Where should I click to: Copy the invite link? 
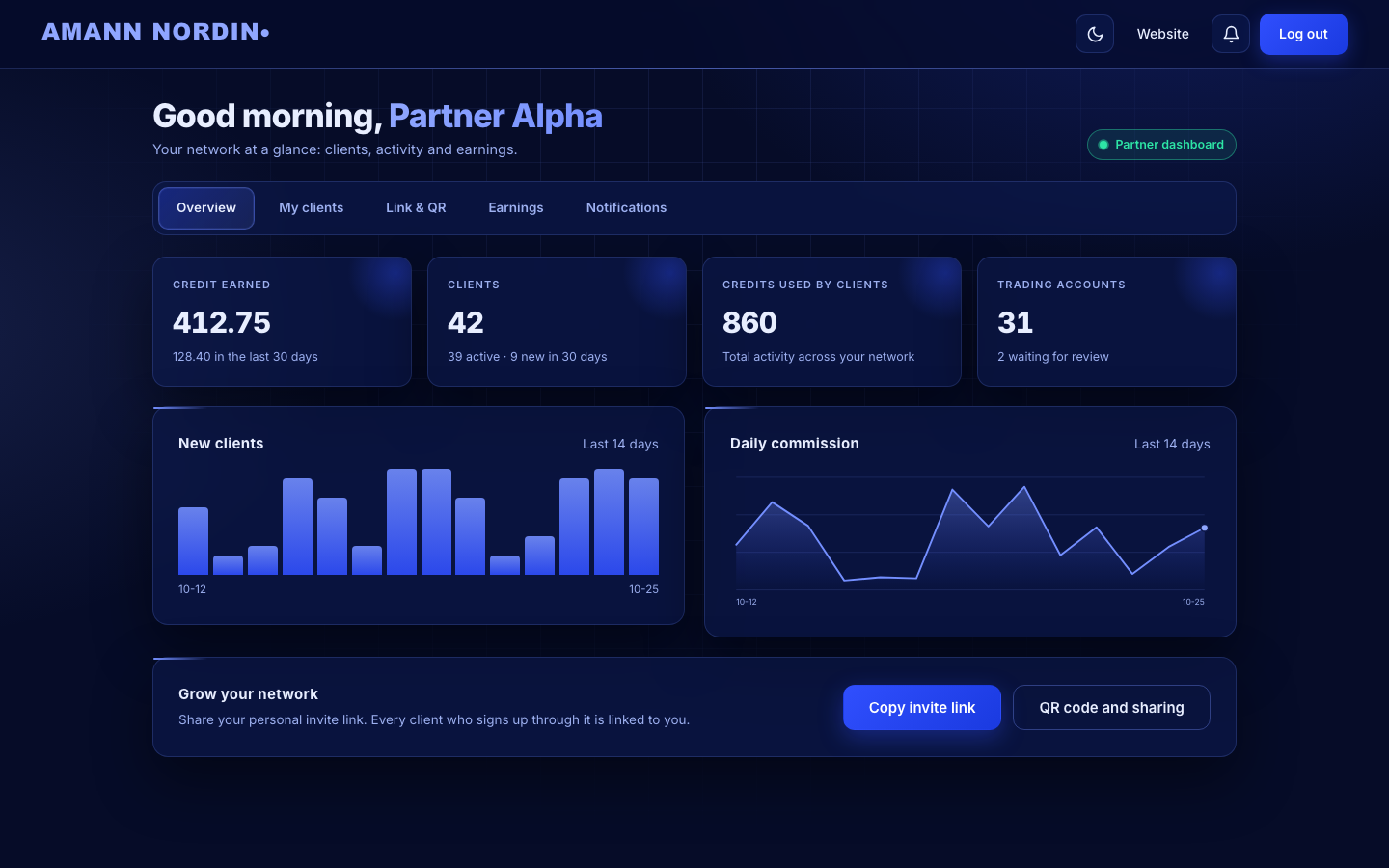pos(922,708)
